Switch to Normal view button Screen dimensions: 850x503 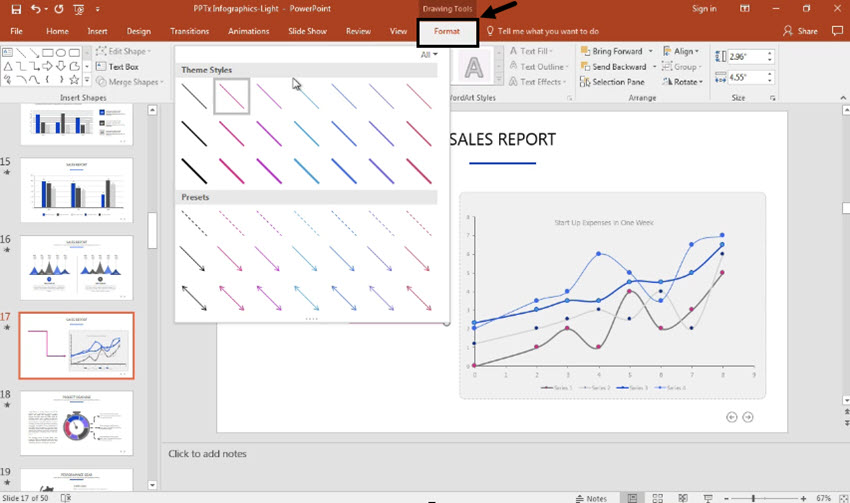tap(632, 497)
